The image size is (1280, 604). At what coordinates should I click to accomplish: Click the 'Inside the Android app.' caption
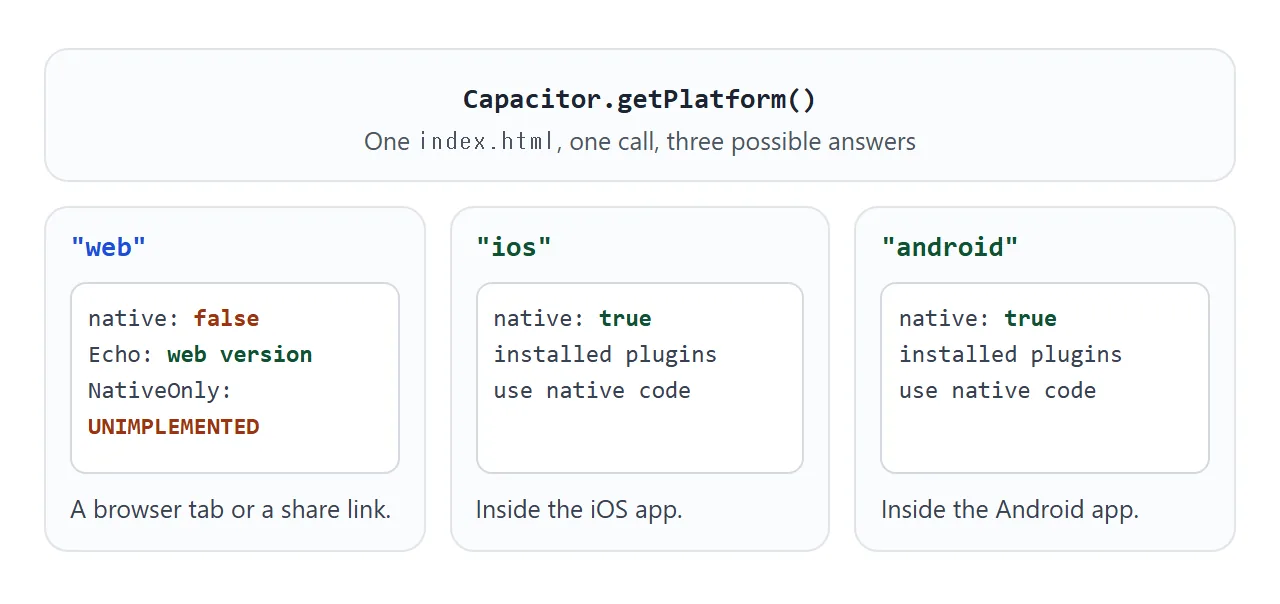tap(1010, 510)
